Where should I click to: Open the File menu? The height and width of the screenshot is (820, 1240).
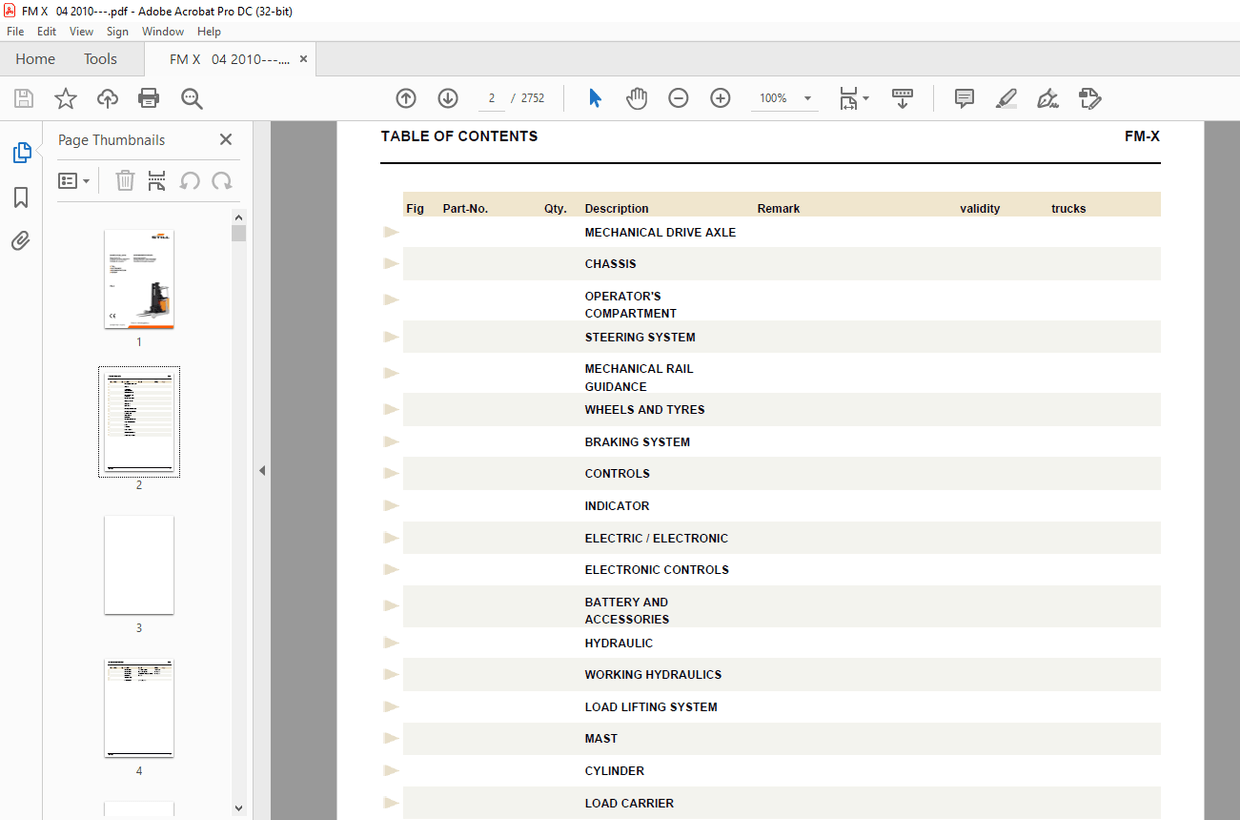[x=15, y=31]
